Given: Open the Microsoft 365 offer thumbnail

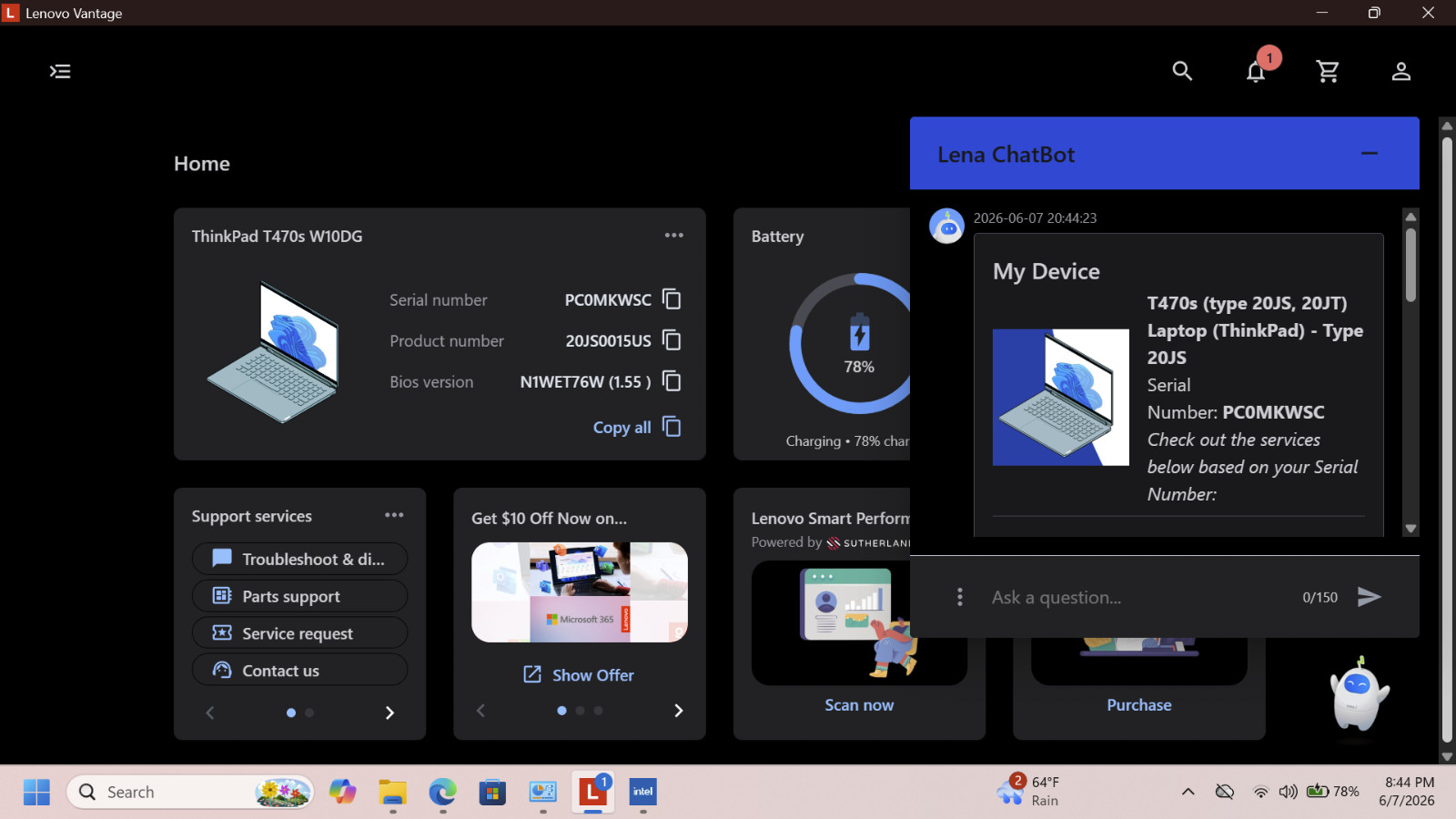Looking at the screenshot, I should tap(580, 592).
